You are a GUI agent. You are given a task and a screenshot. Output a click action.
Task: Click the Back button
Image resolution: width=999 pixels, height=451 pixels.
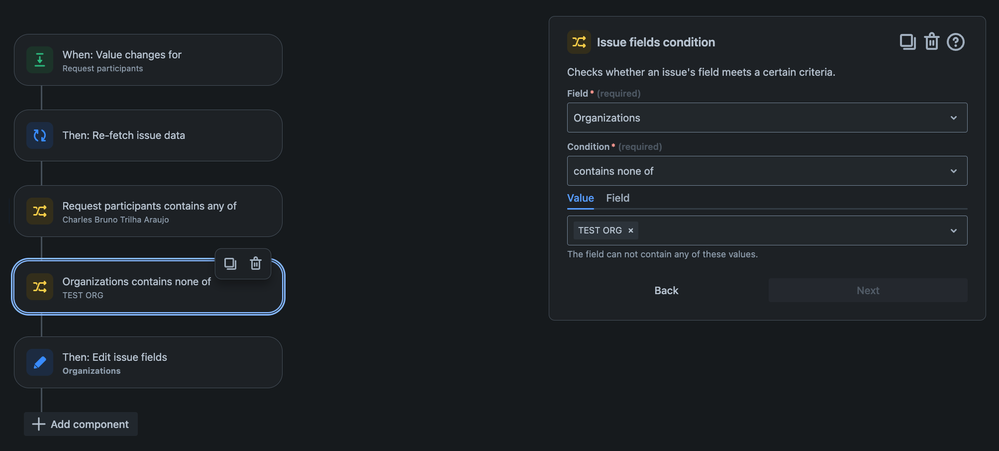click(x=666, y=290)
